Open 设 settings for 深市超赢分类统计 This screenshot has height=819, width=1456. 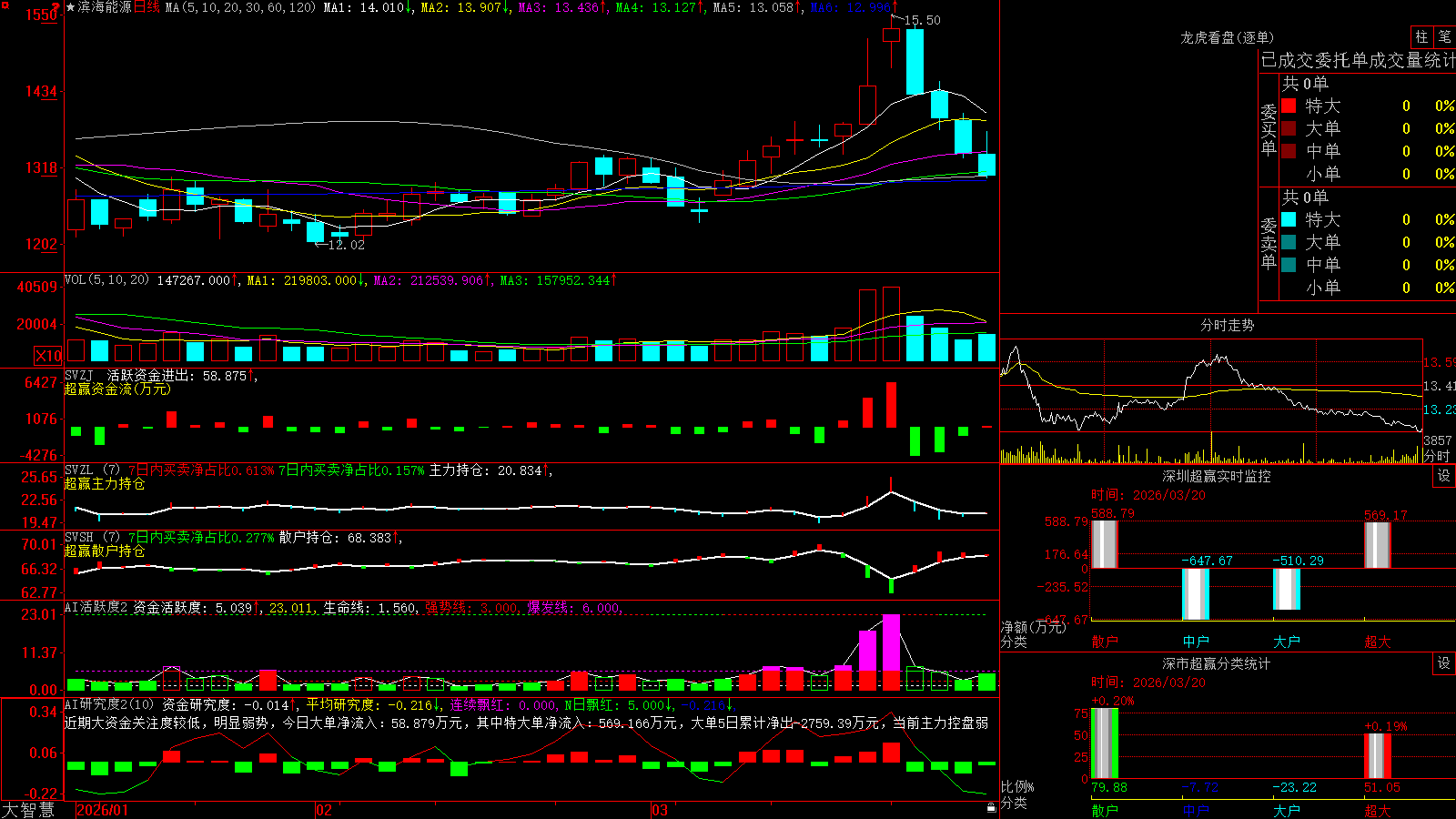pos(1444,663)
